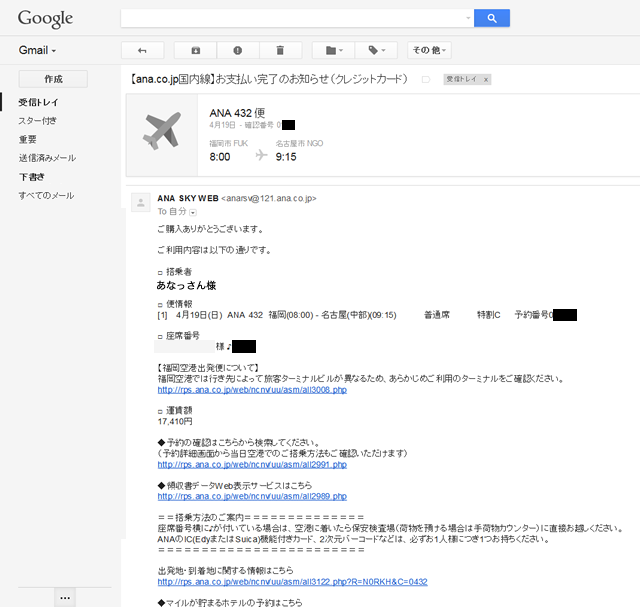Open the 下書き drafts folder

tap(31, 177)
